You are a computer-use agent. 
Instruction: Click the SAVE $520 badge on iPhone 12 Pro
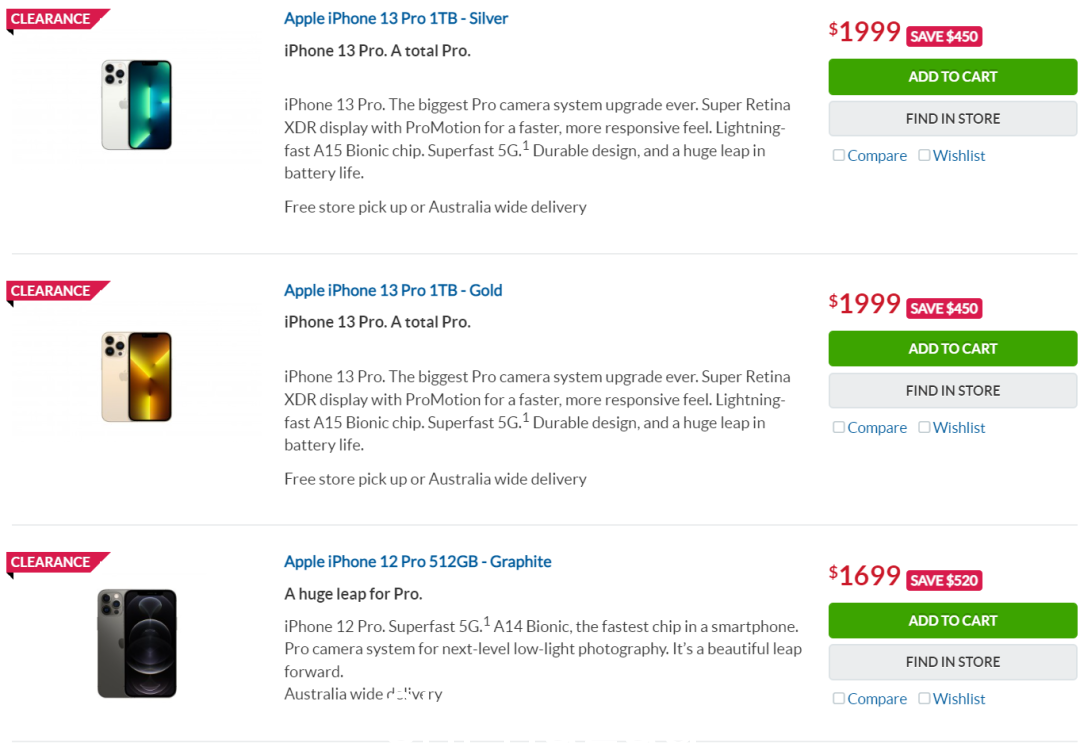(x=944, y=581)
